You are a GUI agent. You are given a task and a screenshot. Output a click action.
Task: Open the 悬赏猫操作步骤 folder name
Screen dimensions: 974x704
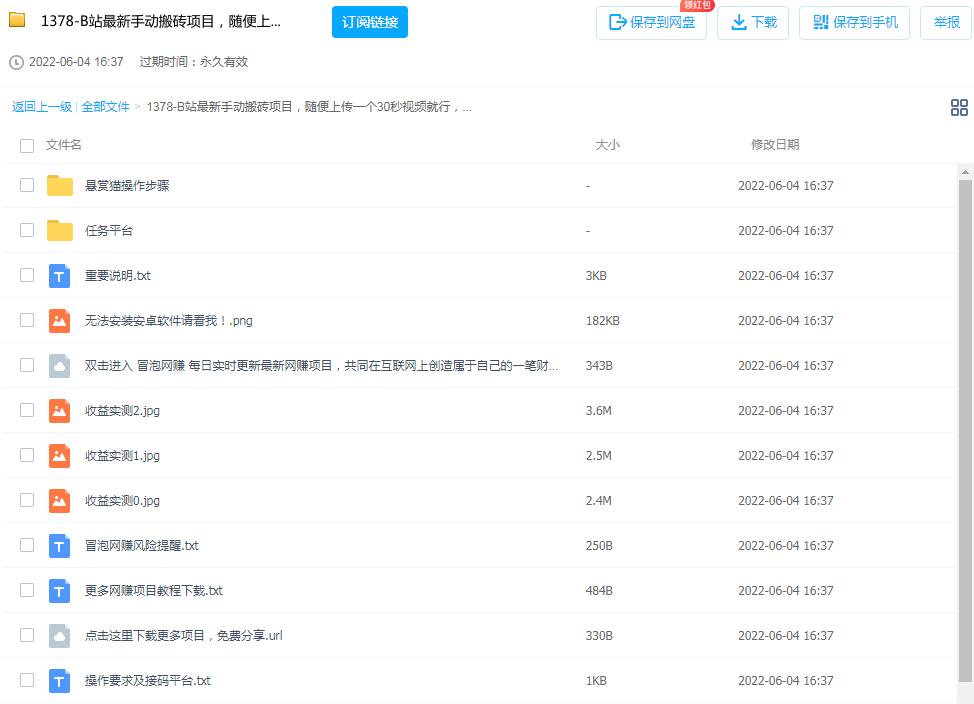pyautogui.click(x=127, y=186)
